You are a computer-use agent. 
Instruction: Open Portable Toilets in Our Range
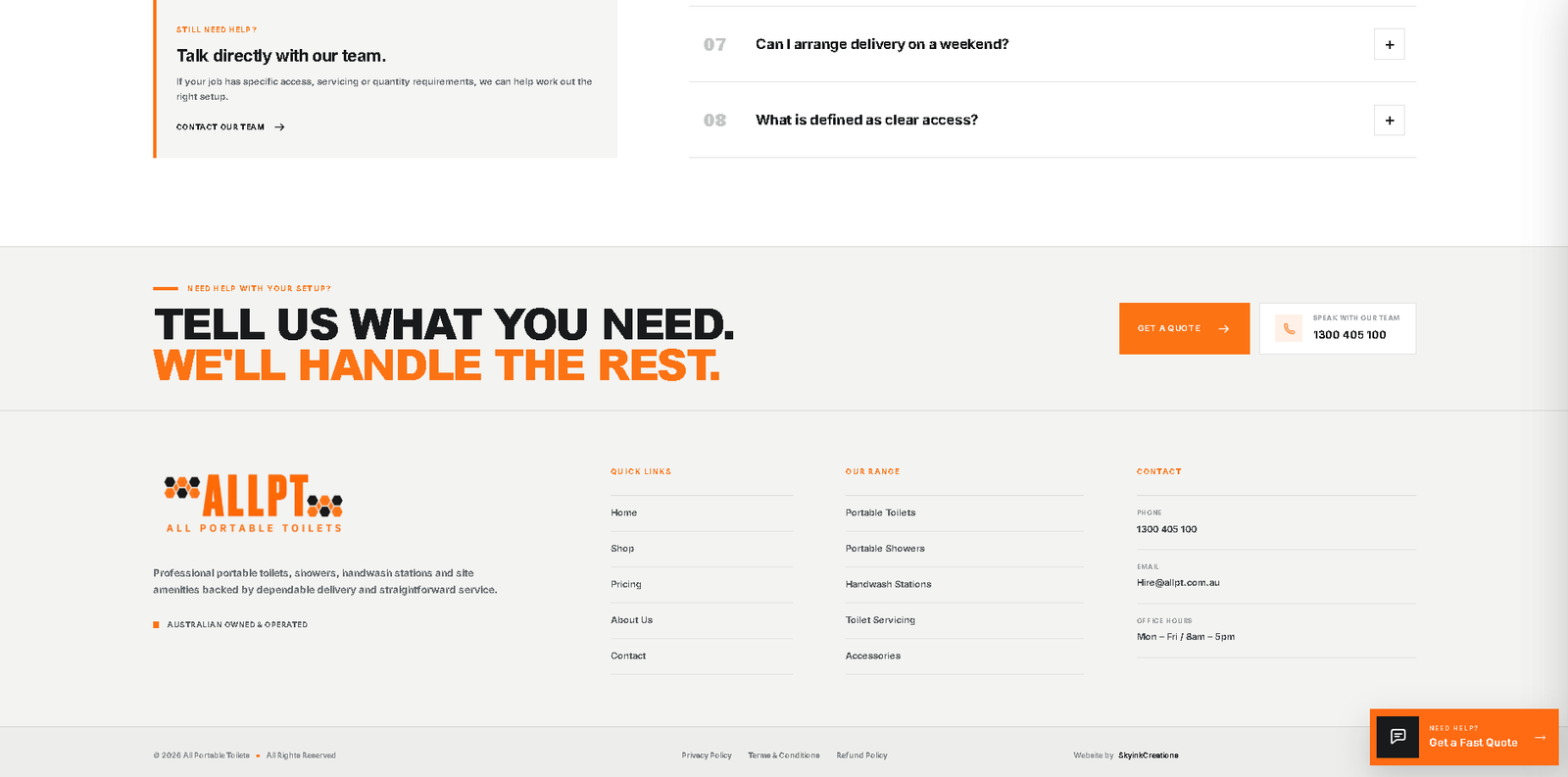point(881,512)
